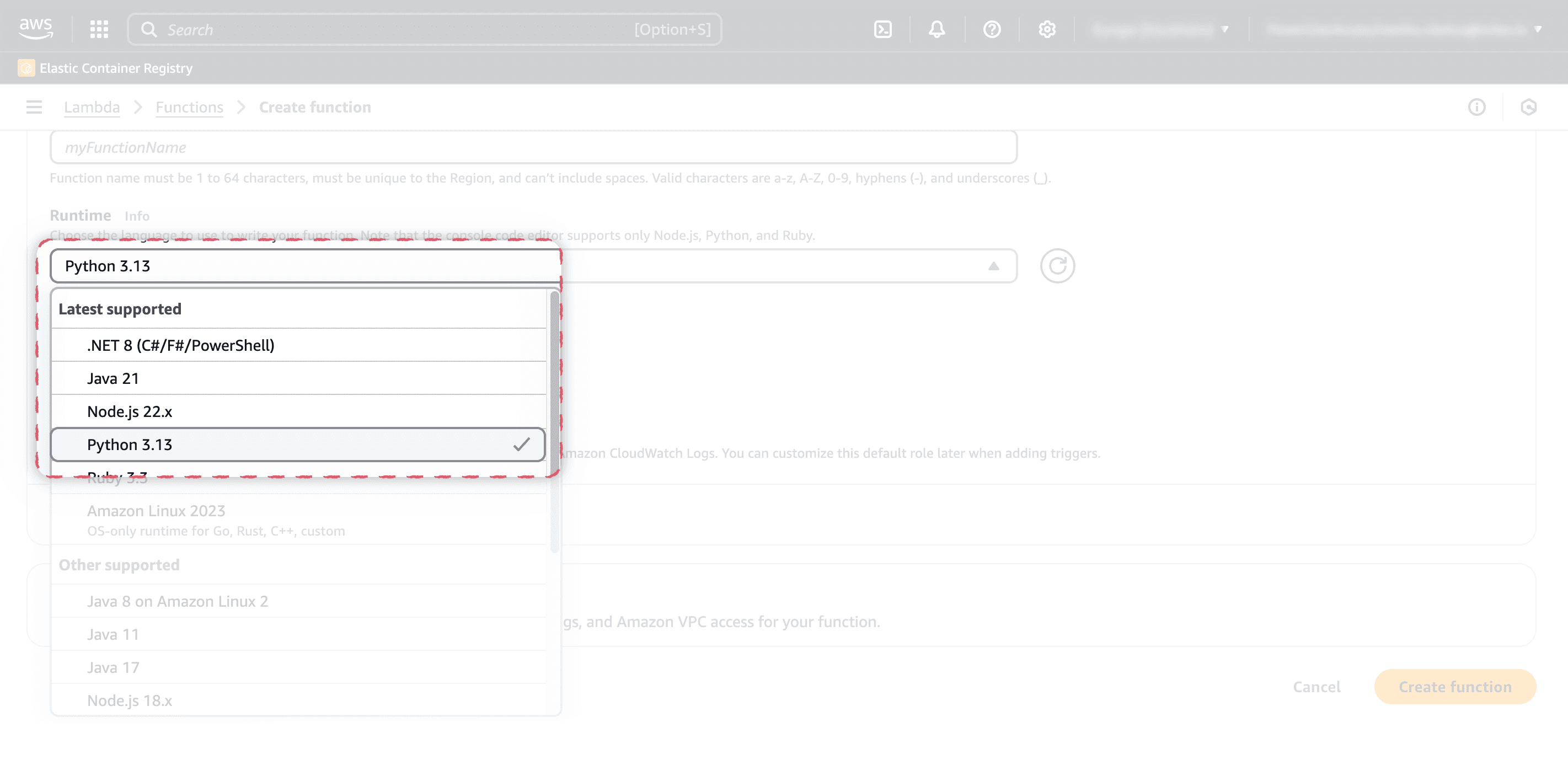Click the Python 3.13 checkmark icon
This screenshot has height=765, width=1568.
click(521, 445)
